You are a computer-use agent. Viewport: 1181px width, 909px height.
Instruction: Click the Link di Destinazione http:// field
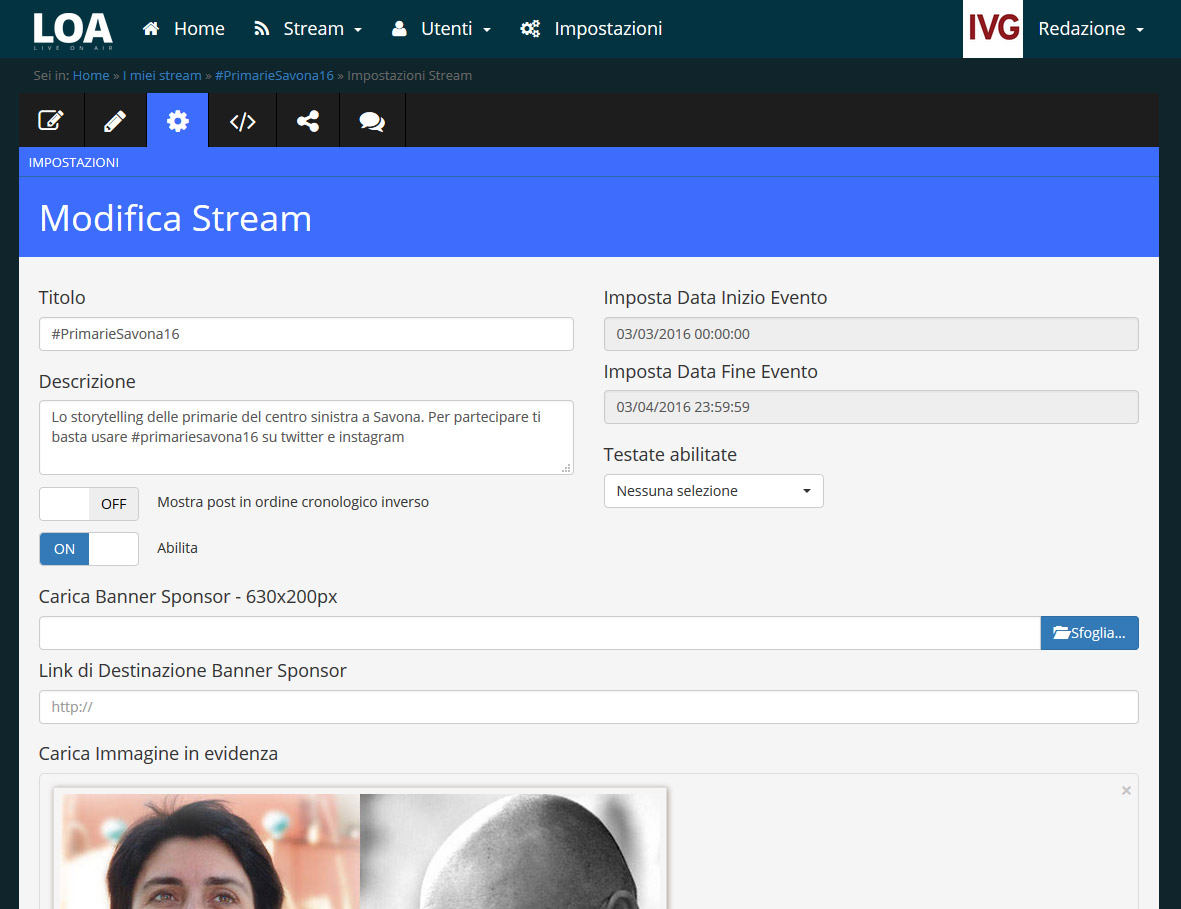pos(588,706)
